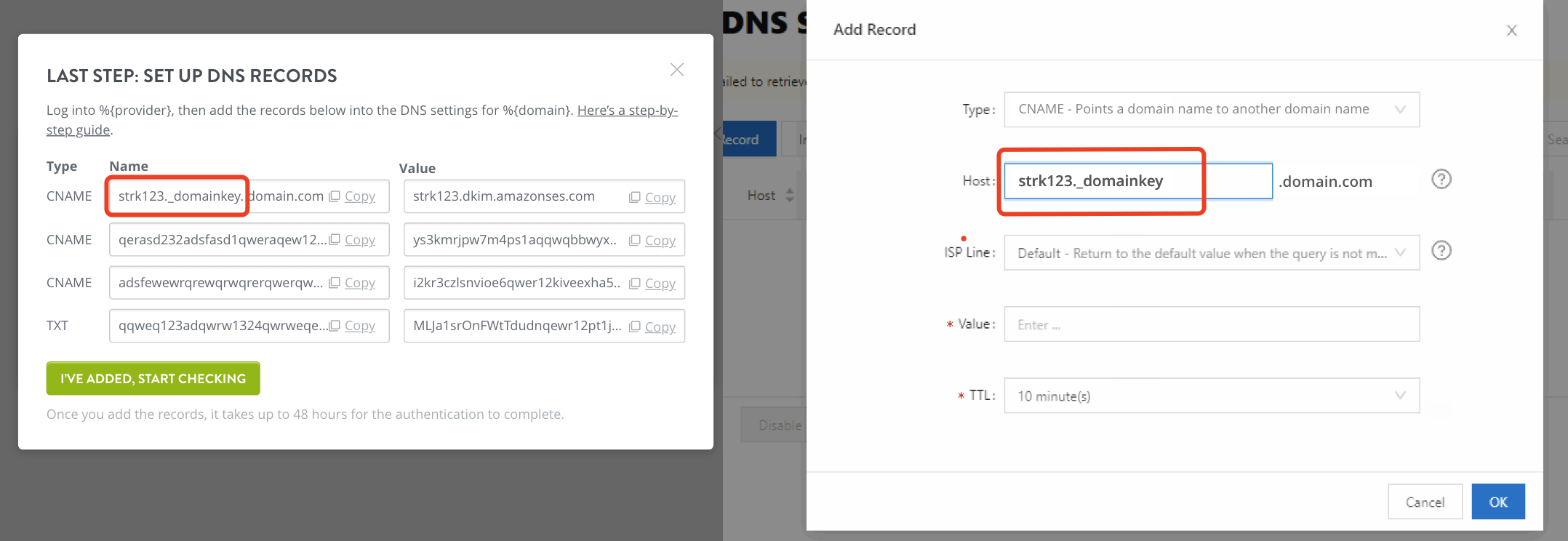Open the step-by-step guide link
1568x541 pixels.
click(x=362, y=120)
